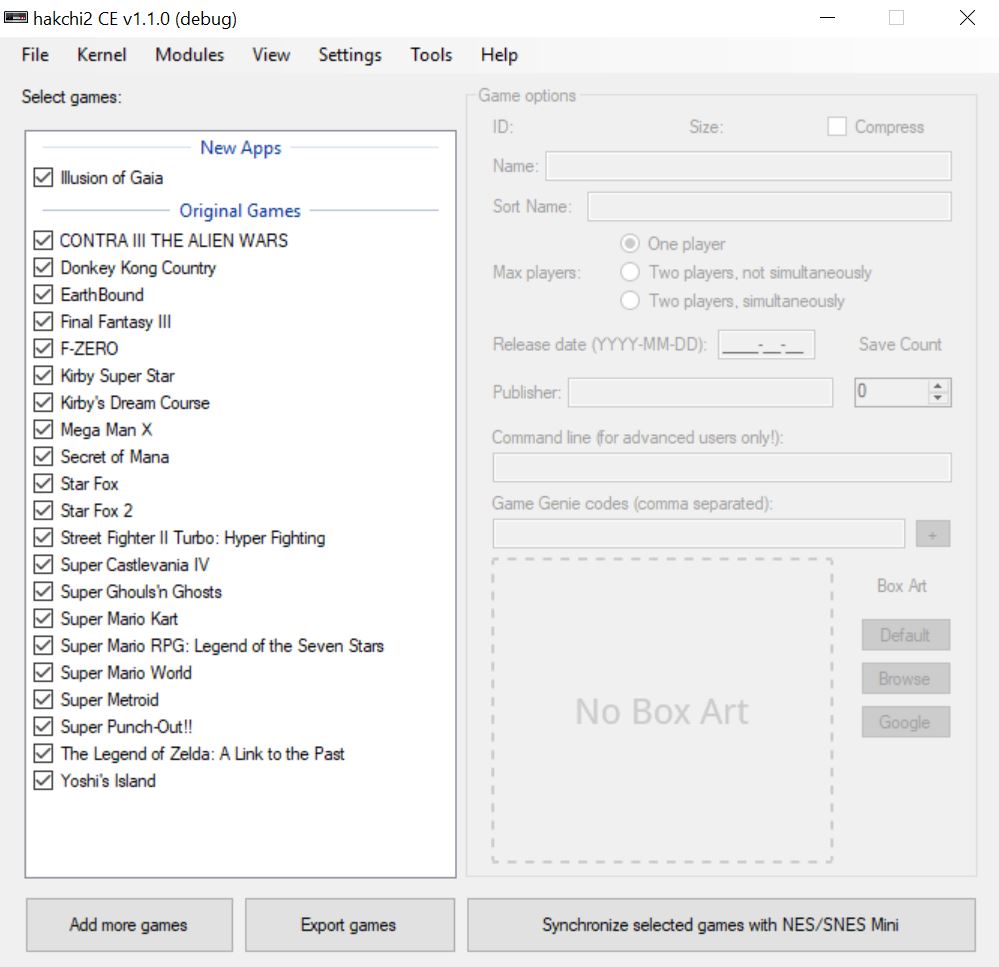Open the File menu
Screen dimensions: 999x967
(x=35, y=55)
